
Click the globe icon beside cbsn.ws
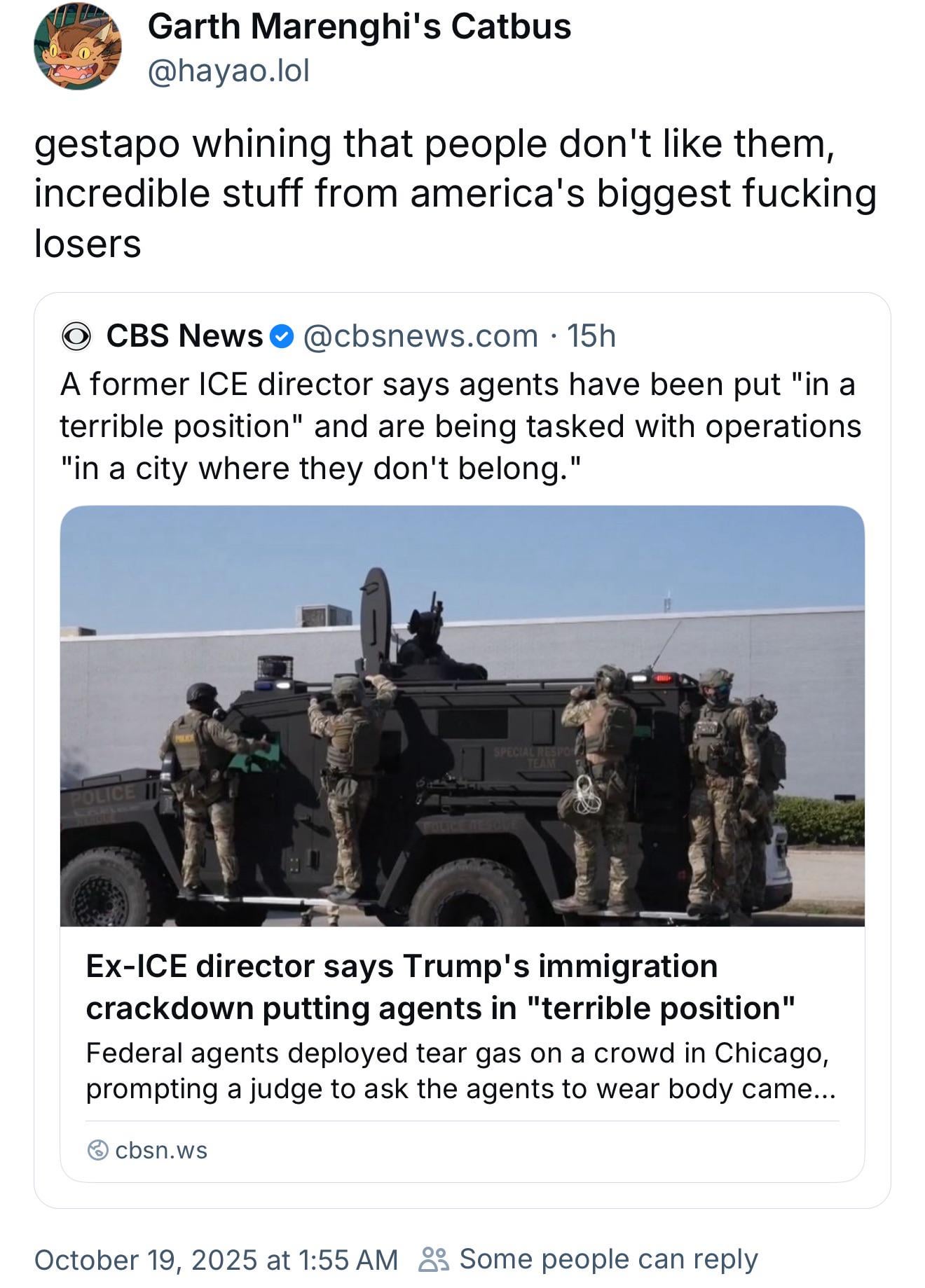pyautogui.click(x=98, y=1150)
